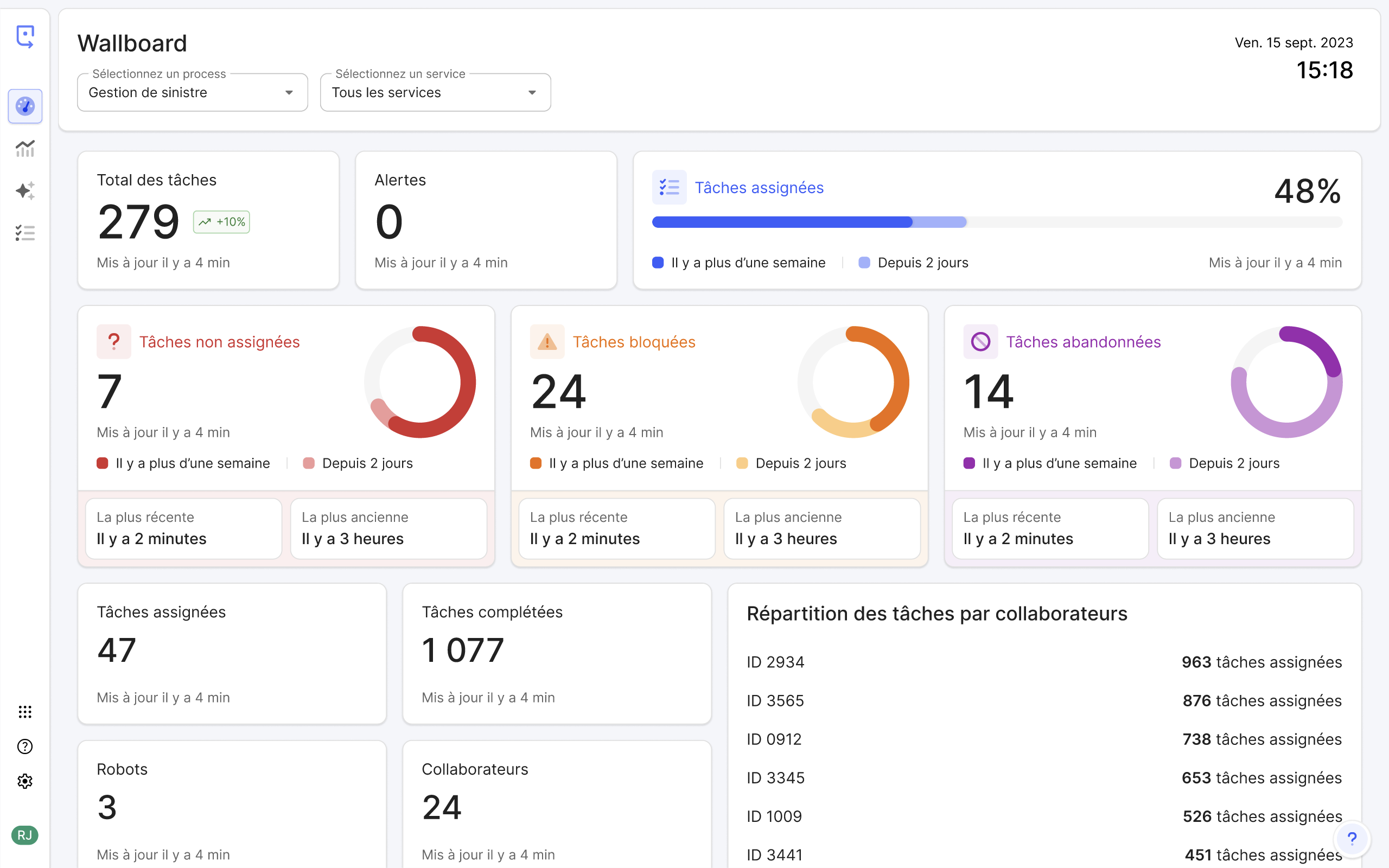
Task: Click the Tâches assignées blue title link
Action: 759,188
